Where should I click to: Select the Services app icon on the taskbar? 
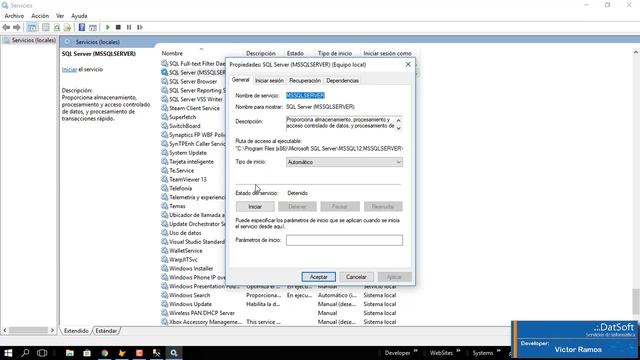[x=174, y=353]
